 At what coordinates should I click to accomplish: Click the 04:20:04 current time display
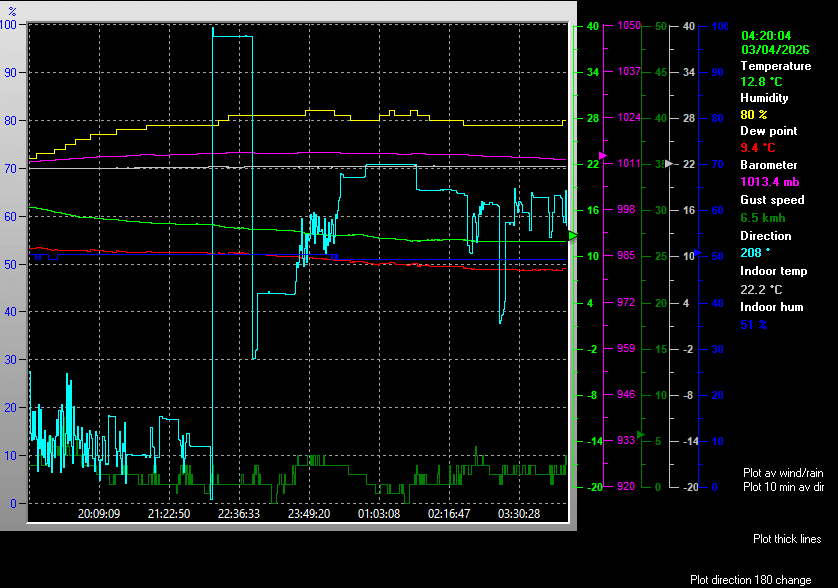coord(766,35)
